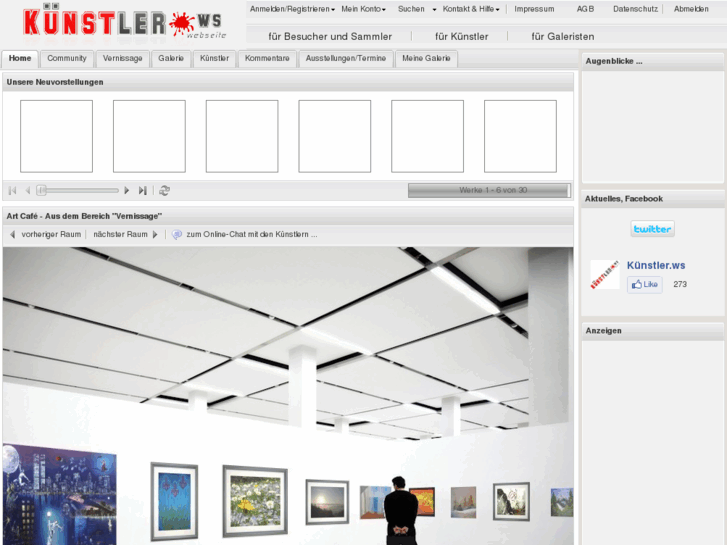The height and width of the screenshot is (545, 727).
Task: Click the third Neuvorstellungen thumbnail placeholder
Action: point(242,136)
